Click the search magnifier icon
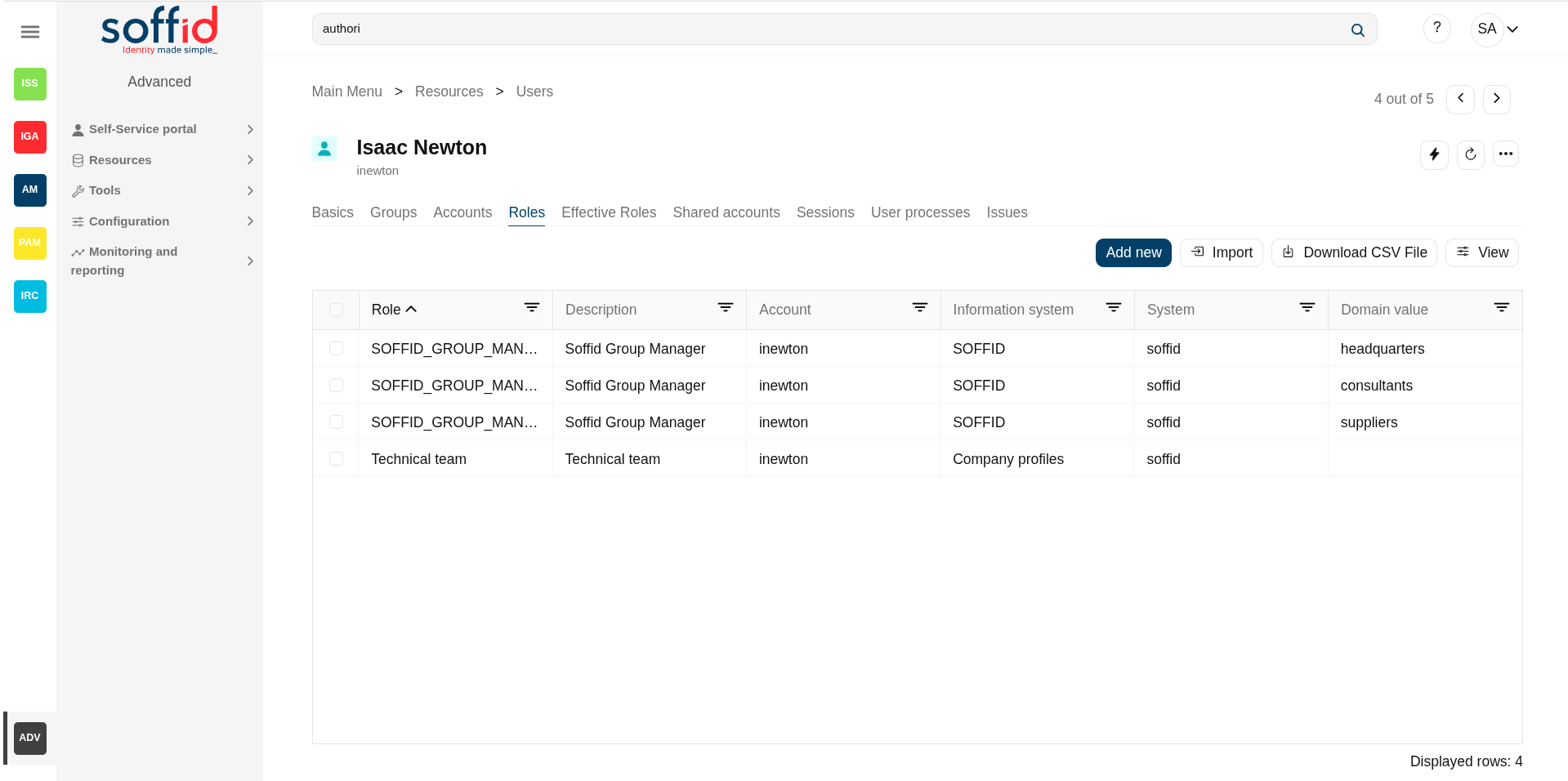The width and height of the screenshot is (1568, 781). [1357, 30]
